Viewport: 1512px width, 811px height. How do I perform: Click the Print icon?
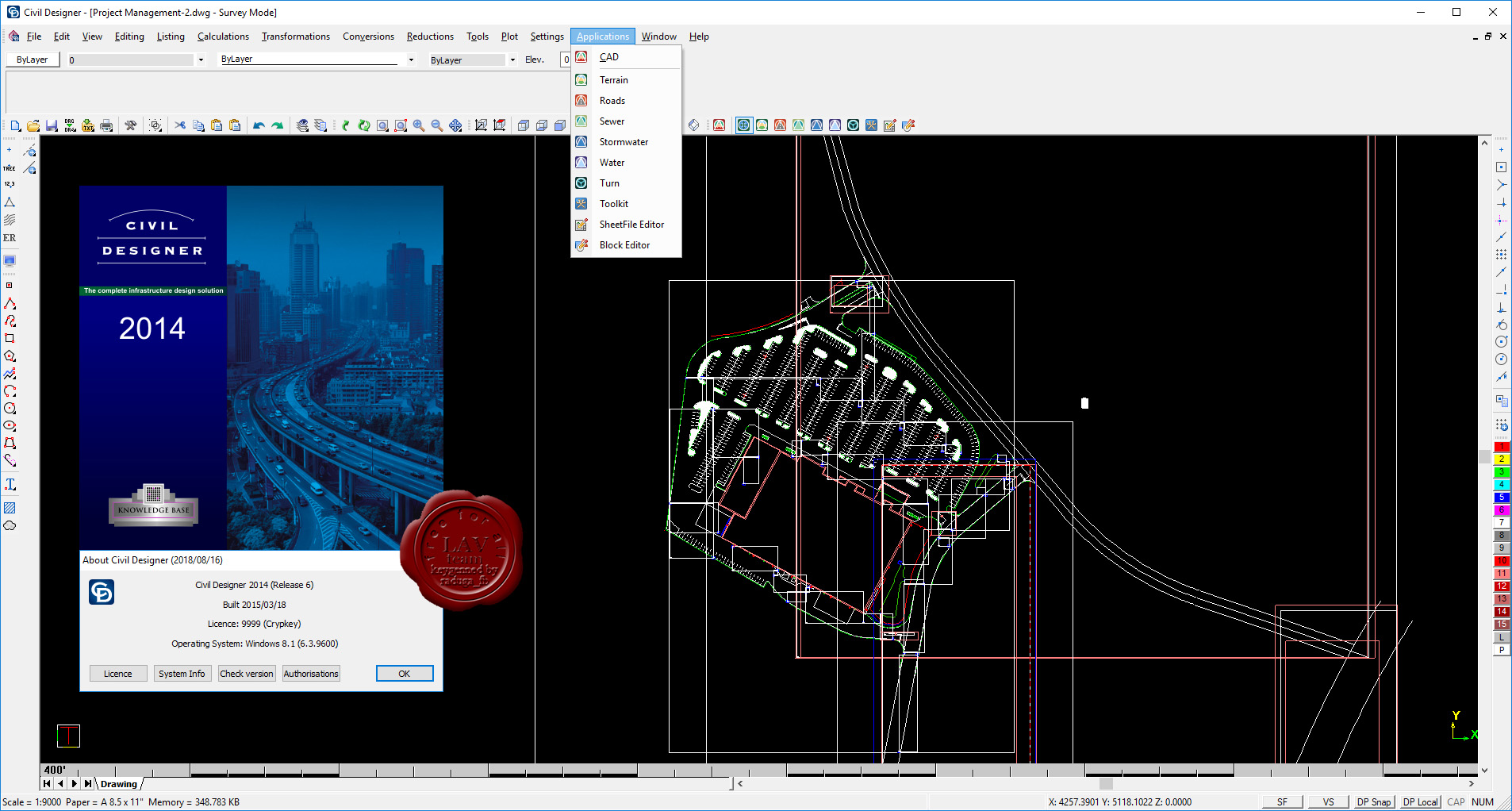point(106,125)
